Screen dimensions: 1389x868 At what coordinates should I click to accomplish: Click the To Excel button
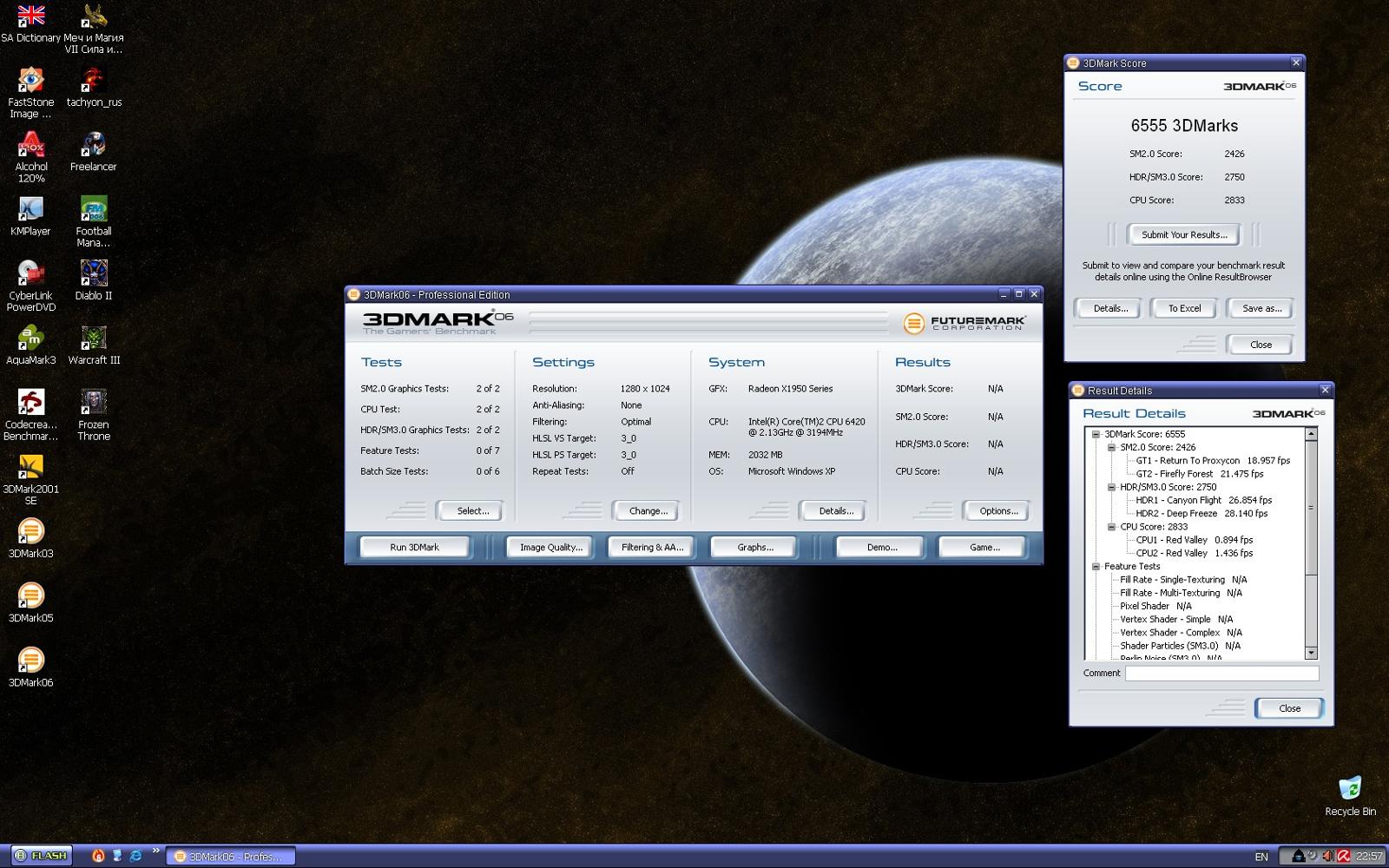(x=1184, y=308)
